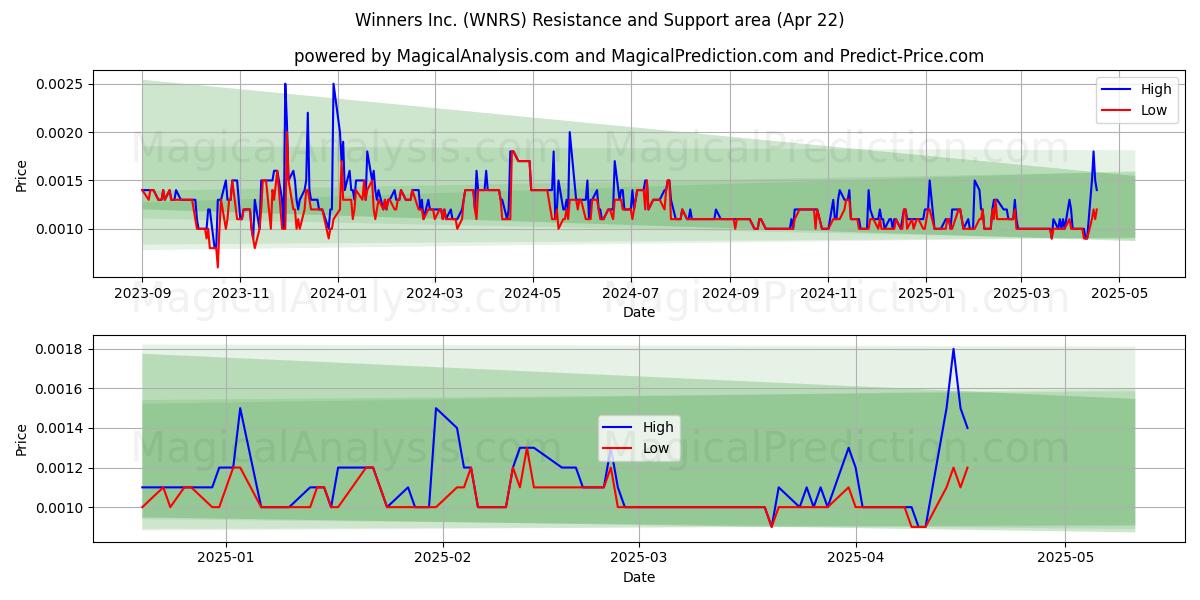The height and width of the screenshot is (600, 1200).
Task: Click the '2023-09' x-axis tick label
Action: pos(142,293)
